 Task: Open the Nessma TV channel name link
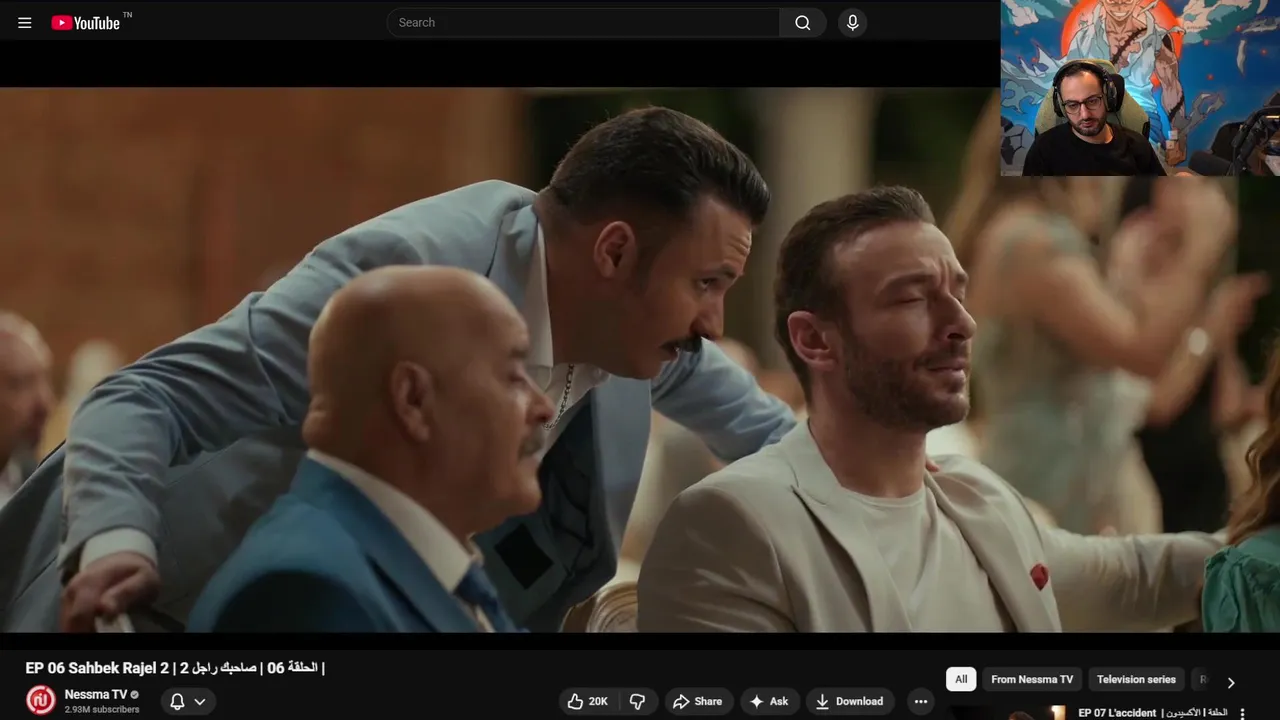coord(95,694)
